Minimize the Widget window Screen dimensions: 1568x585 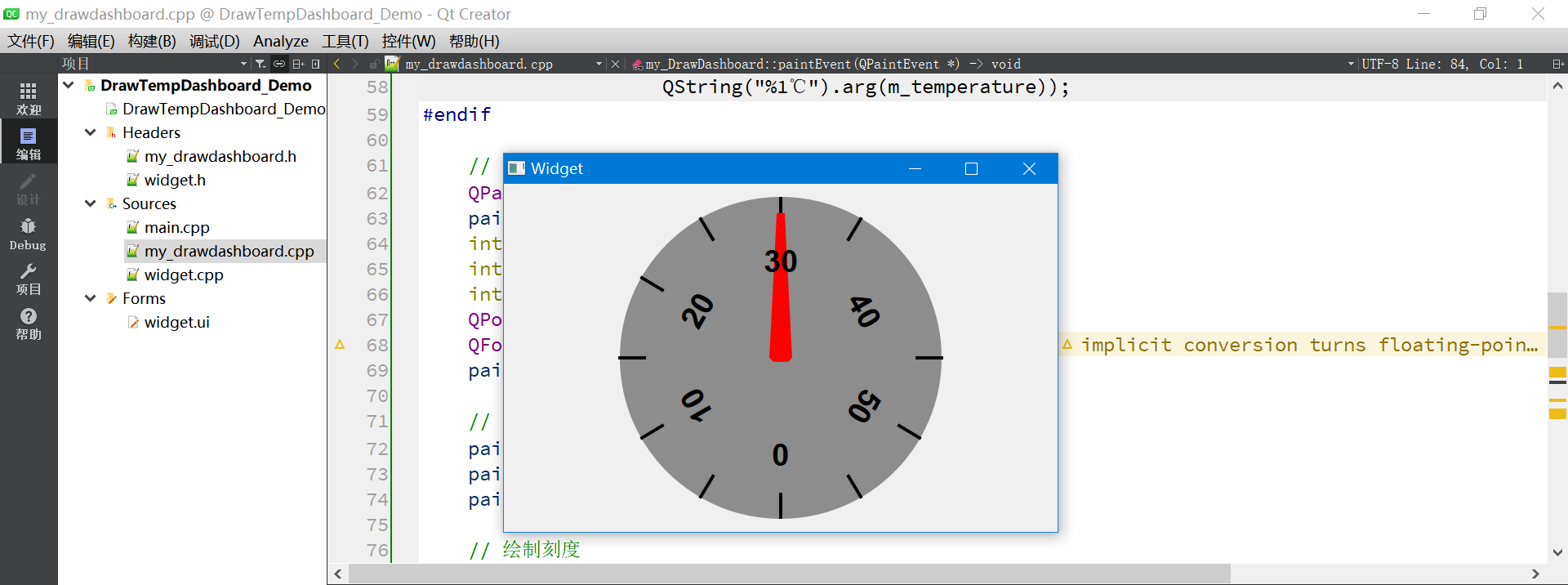click(915, 168)
